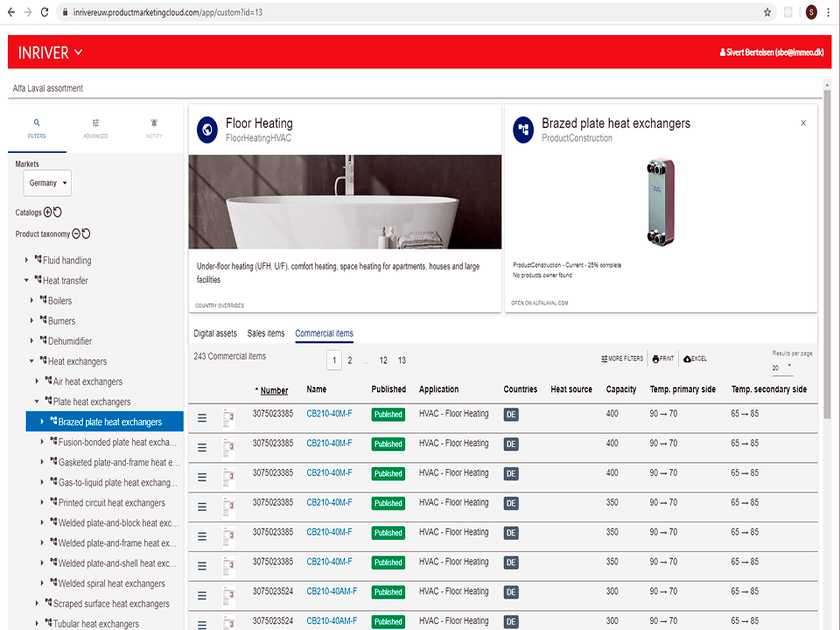Close the Brazed plate heat exchangers card
The image size is (840, 630).
803,123
